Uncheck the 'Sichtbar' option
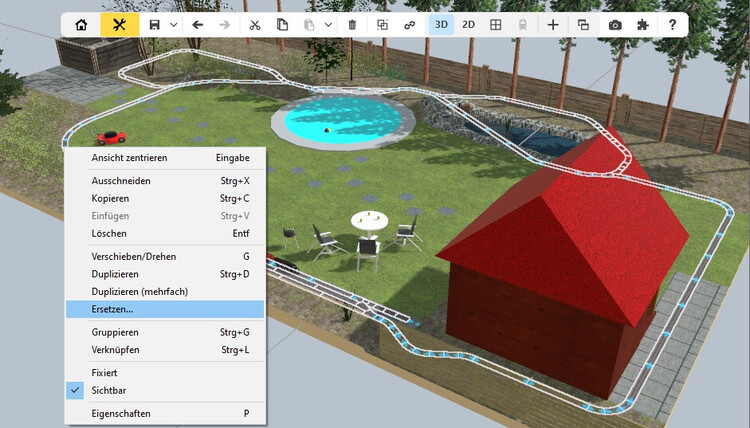 click(x=165, y=391)
